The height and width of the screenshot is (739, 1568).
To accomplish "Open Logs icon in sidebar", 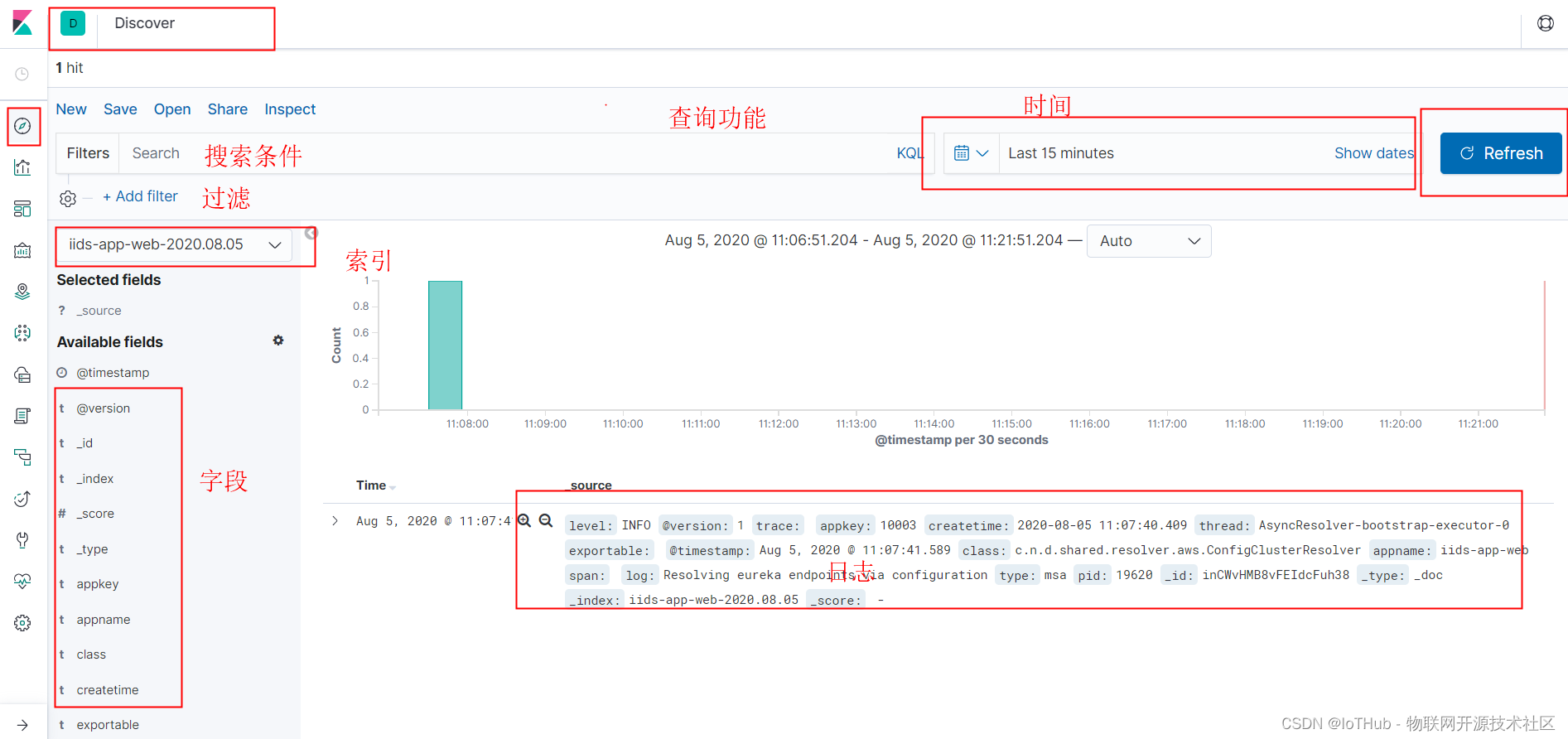I will (x=22, y=416).
